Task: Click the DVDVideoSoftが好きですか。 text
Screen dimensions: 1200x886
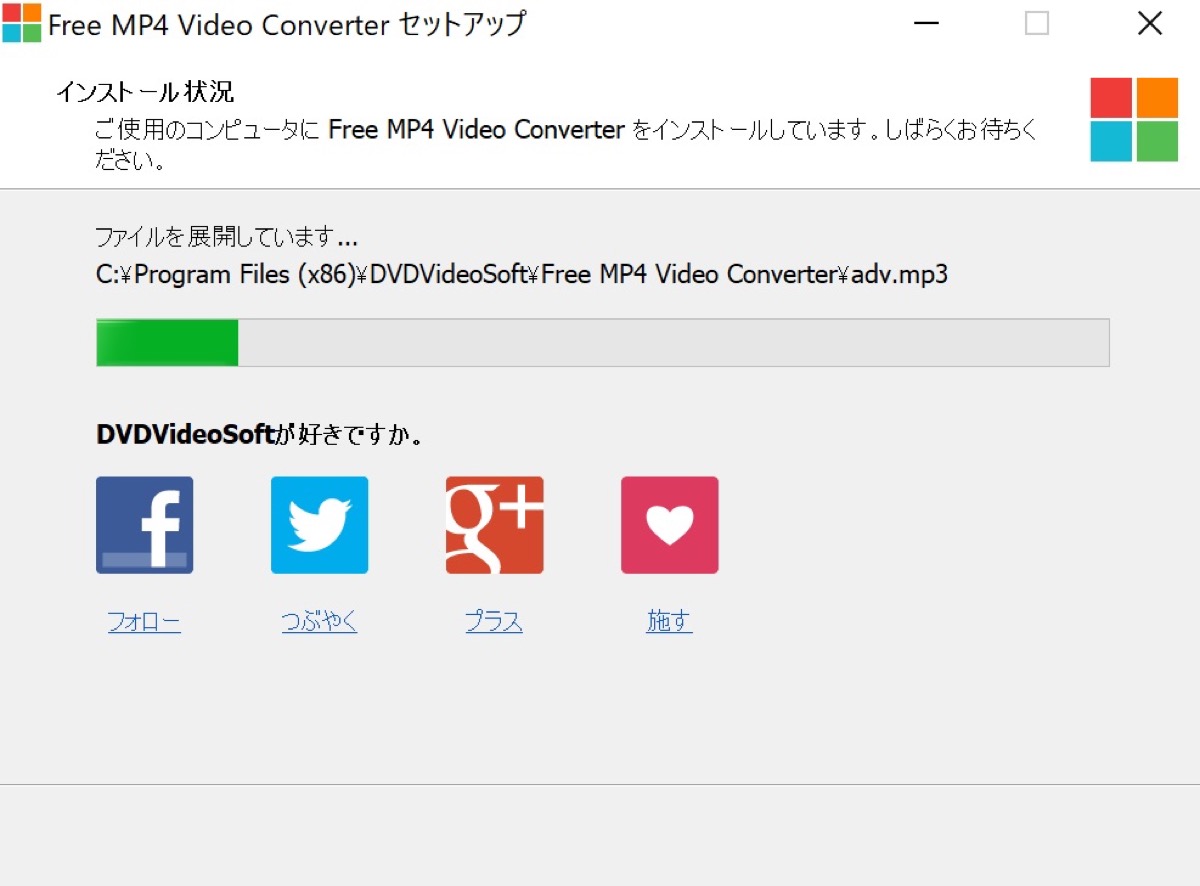Action: point(260,436)
